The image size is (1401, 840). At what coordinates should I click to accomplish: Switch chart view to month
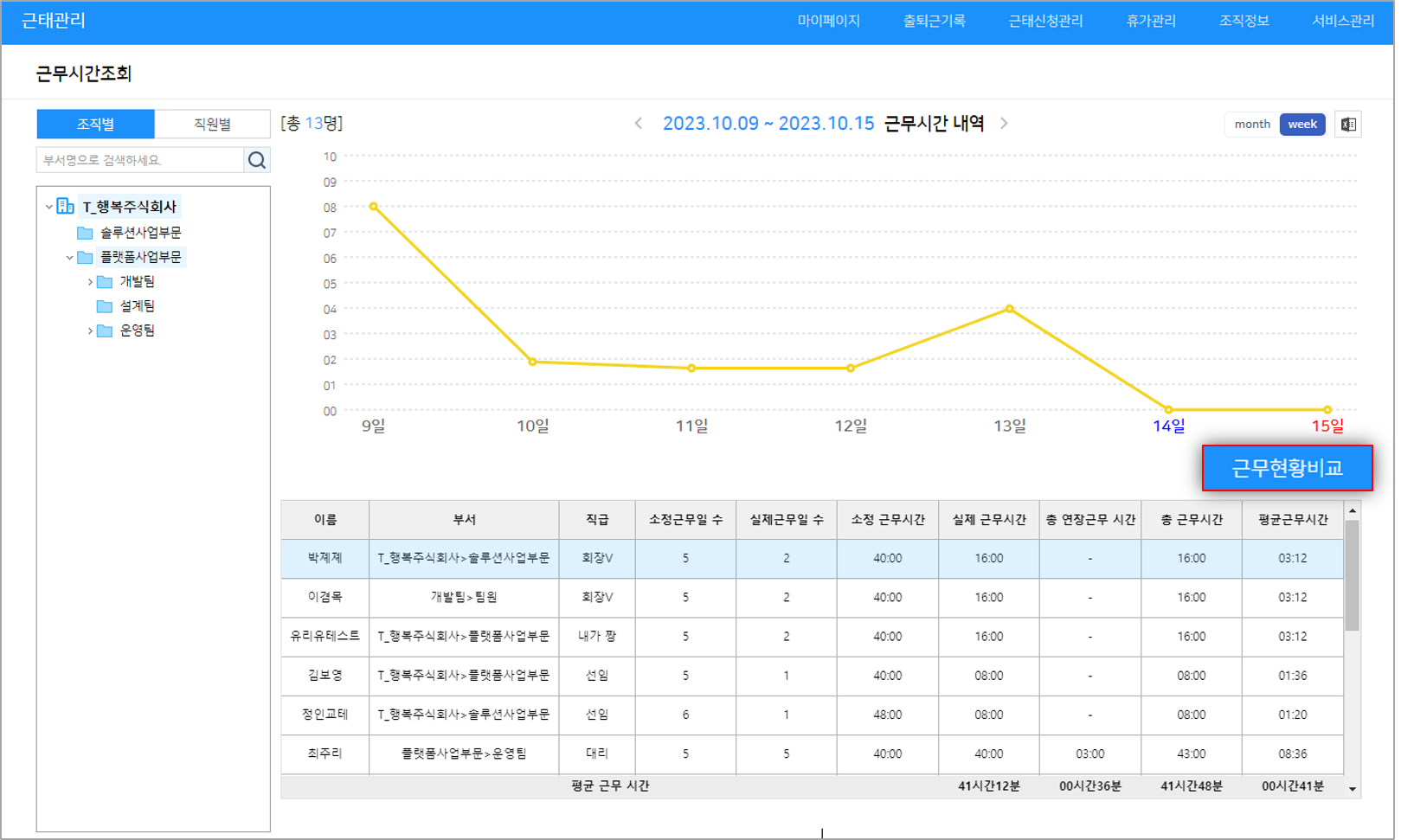[1251, 125]
